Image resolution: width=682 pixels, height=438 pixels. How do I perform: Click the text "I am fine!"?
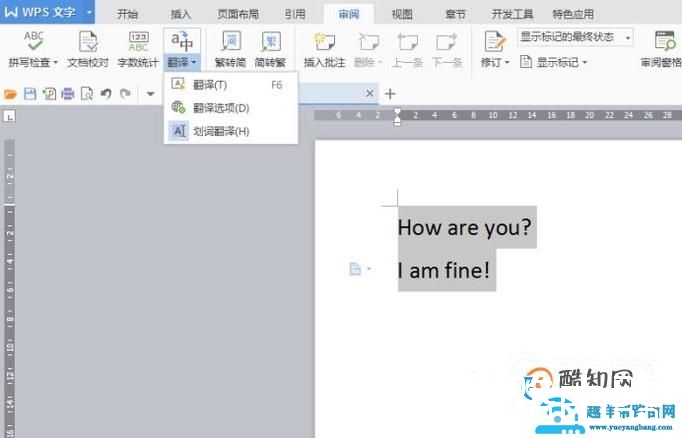pyautogui.click(x=444, y=270)
